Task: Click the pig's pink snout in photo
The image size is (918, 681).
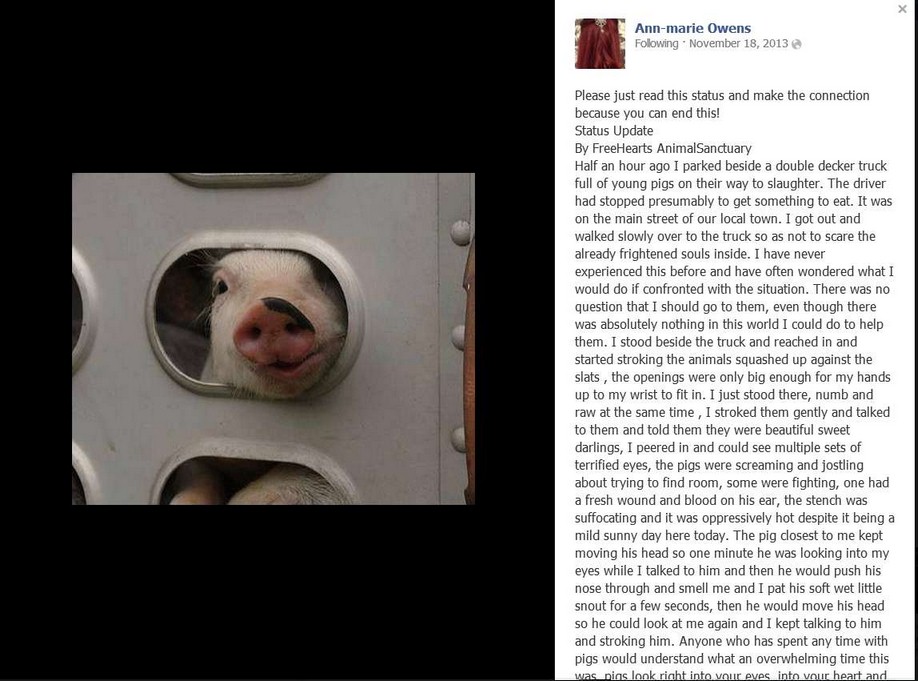Action: pos(273,333)
